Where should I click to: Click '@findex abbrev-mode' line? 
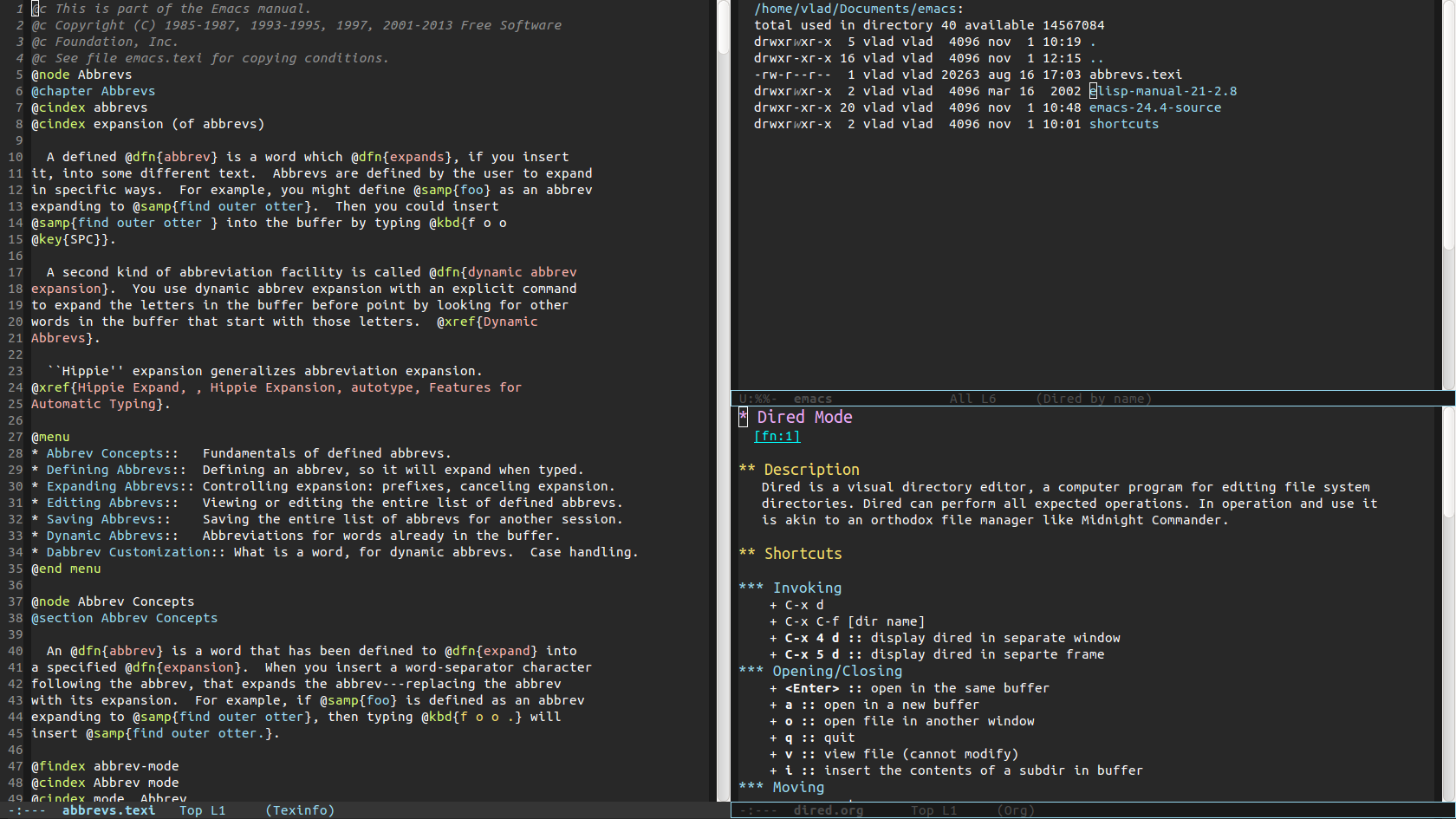pos(105,766)
